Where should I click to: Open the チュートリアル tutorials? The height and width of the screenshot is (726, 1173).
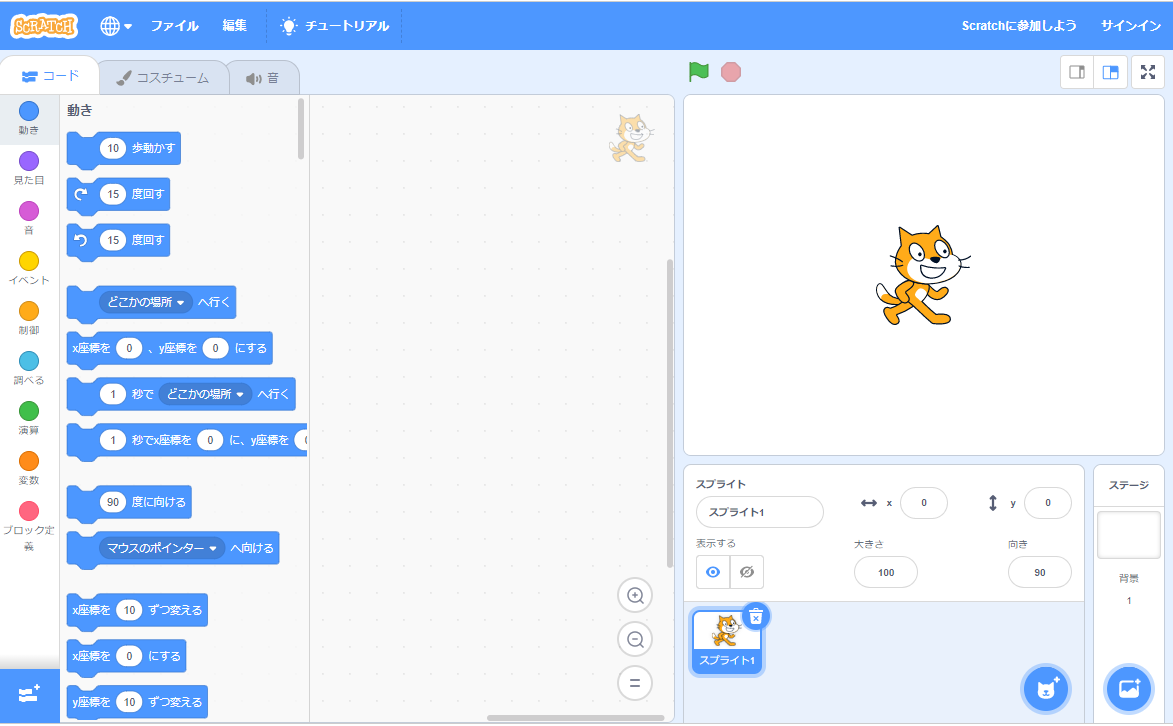pos(334,25)
